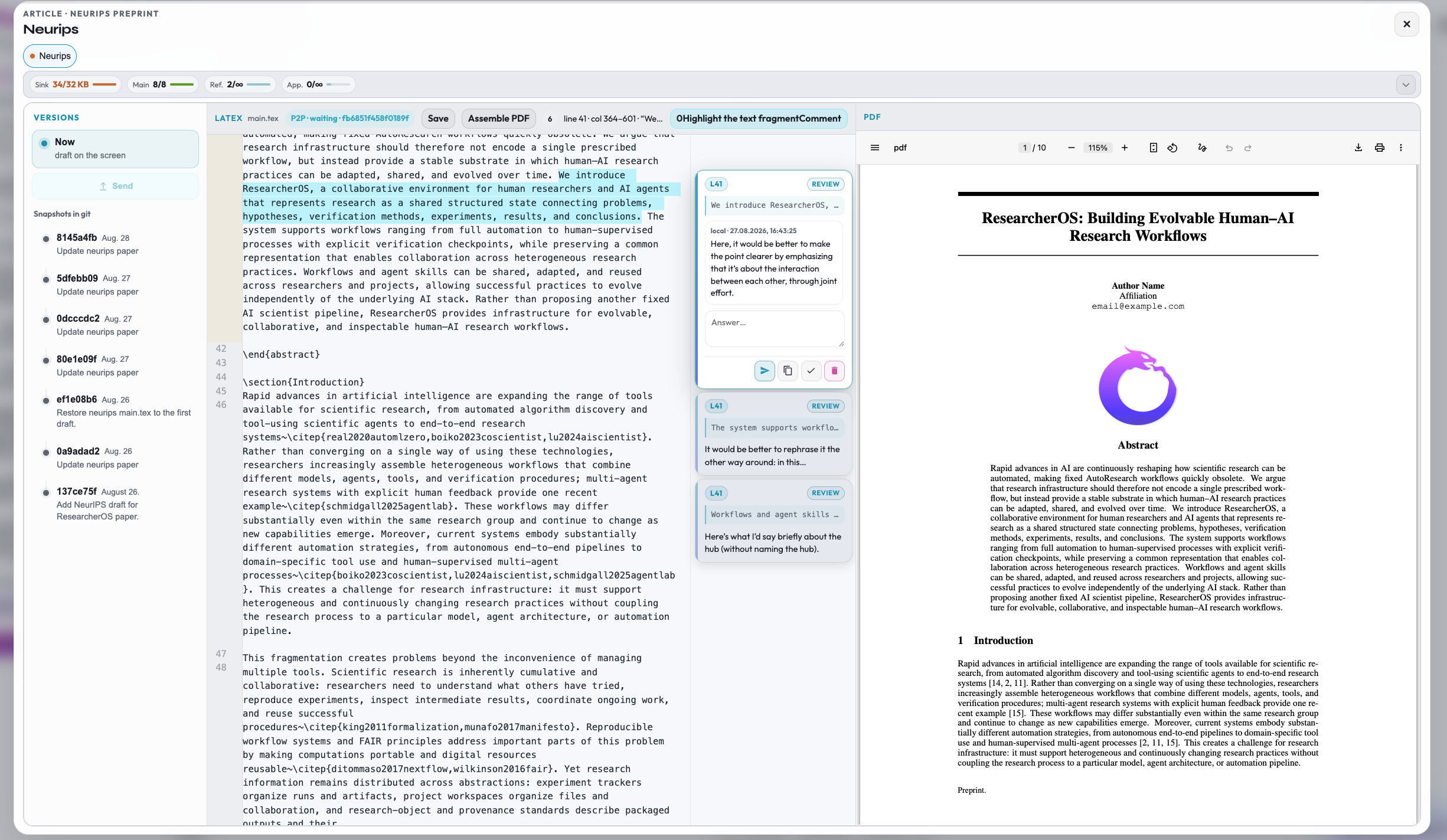The width and height of the screenshot is (1447, 840).
Task: Rotate the PDF counterclockwise
Action: pyautogui.click(x=1172, y=148)
